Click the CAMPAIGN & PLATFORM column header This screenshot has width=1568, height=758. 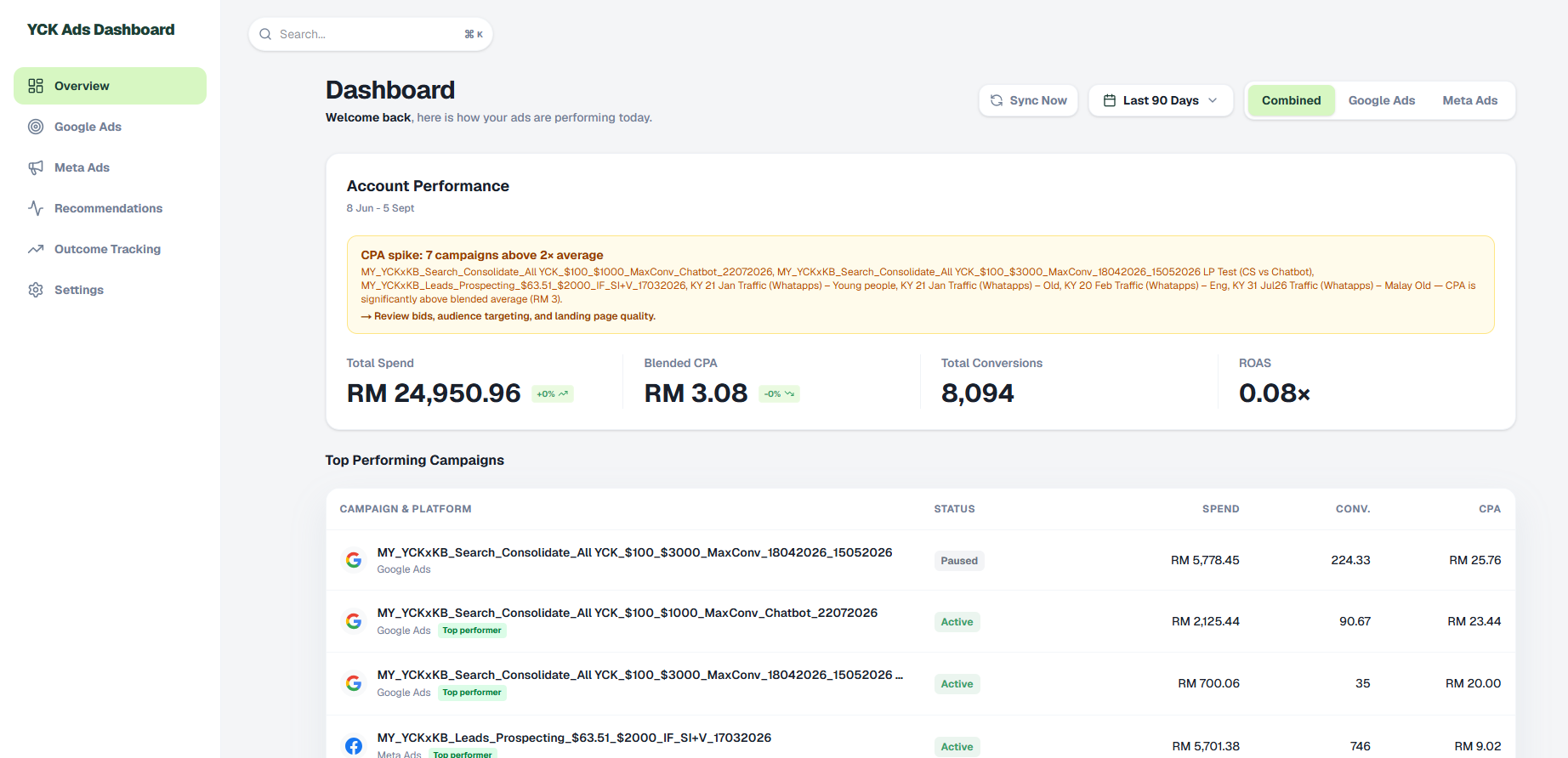[406, 509]
